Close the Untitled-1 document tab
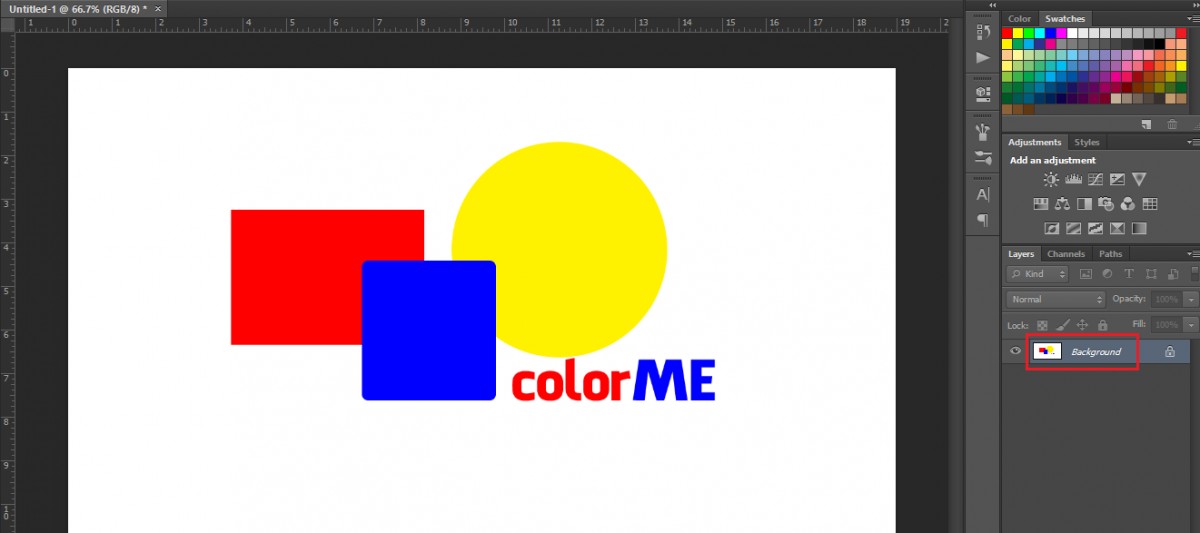 [157, 8]
